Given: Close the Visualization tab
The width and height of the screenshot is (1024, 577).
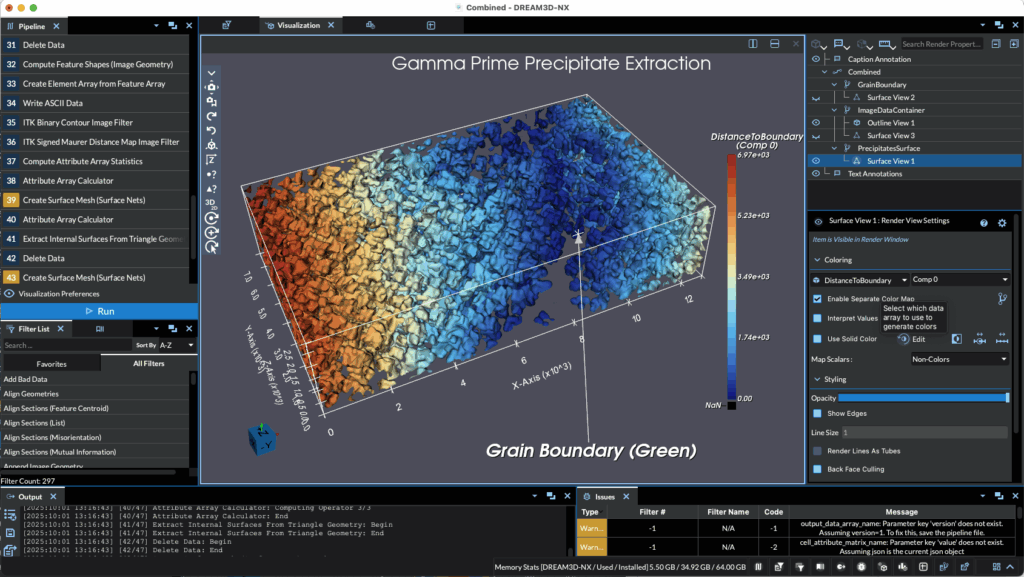Looking at the screenshot, I should click(329, 25).
